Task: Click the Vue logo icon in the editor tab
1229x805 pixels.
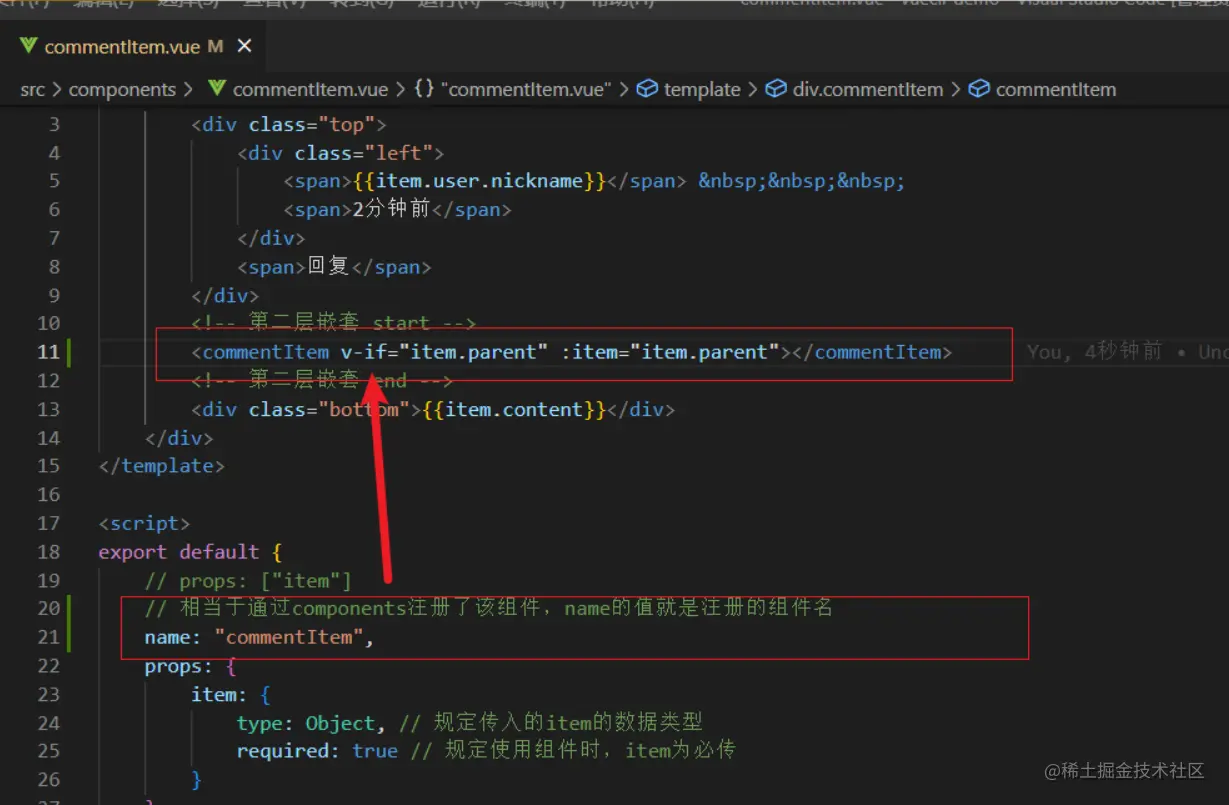Action: coord(28,46)
